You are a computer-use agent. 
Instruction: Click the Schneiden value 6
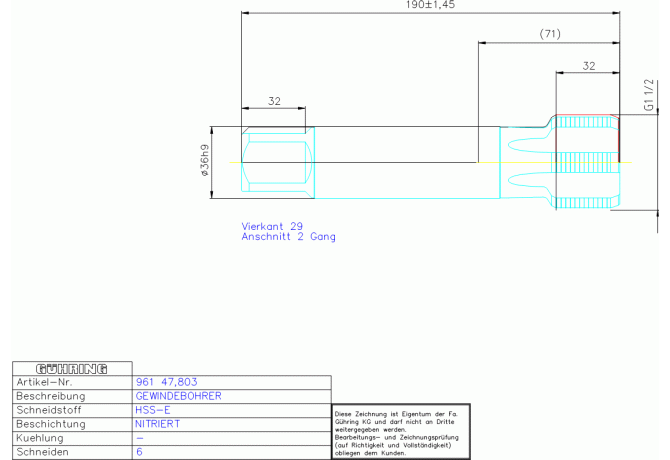(x=139, y=452)
